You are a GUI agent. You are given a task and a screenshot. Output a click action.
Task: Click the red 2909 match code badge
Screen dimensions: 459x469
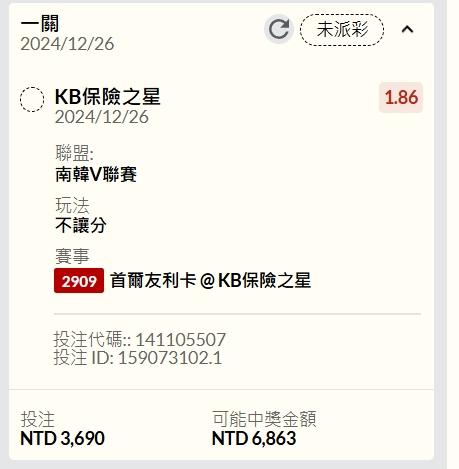coord(79,281)
